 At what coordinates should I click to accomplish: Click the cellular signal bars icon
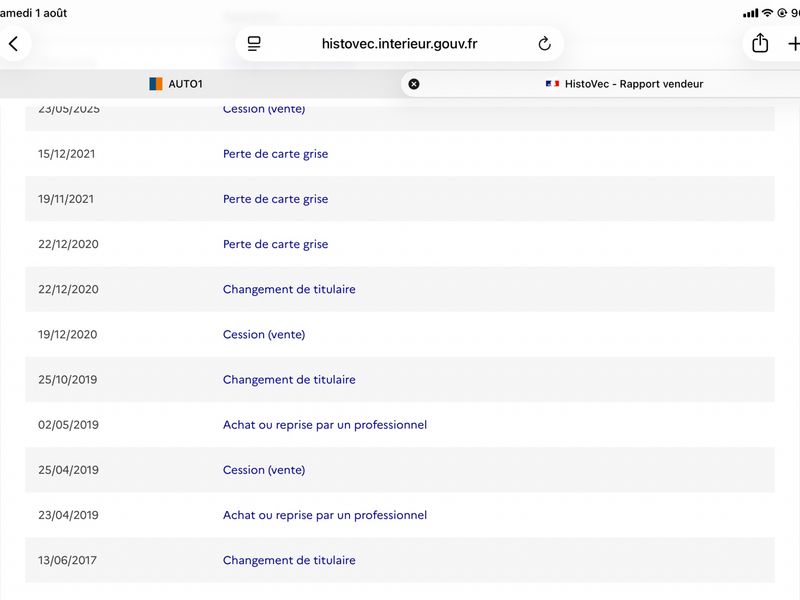click(751, 13)
